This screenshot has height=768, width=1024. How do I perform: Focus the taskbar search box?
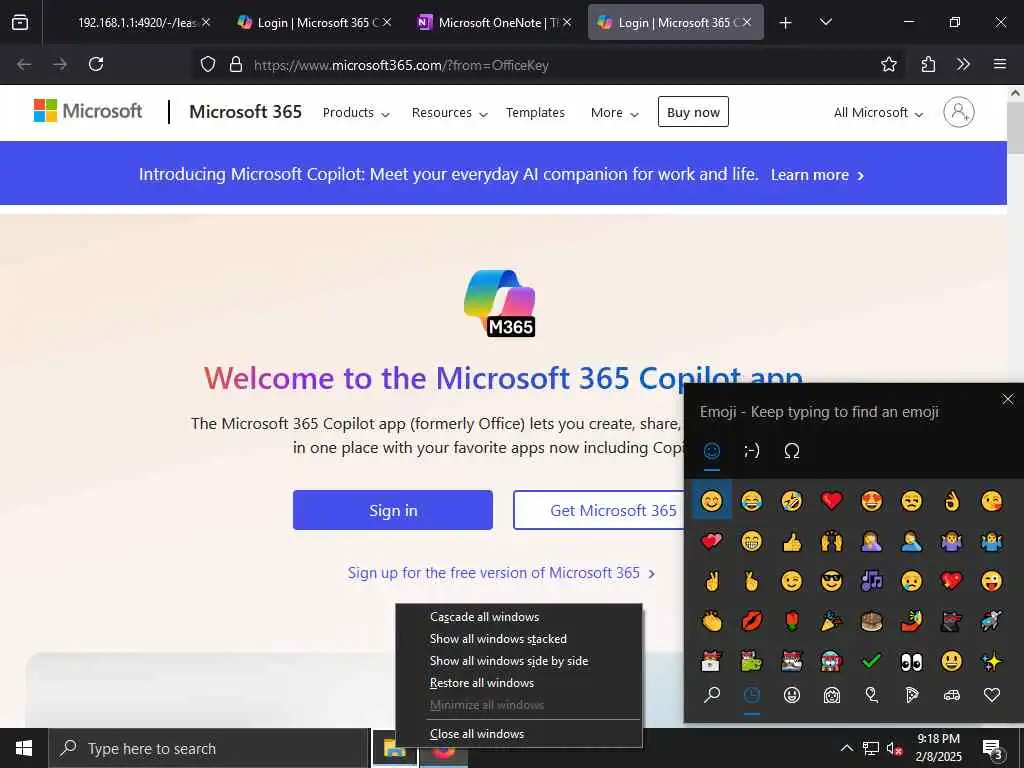[210, 748]
